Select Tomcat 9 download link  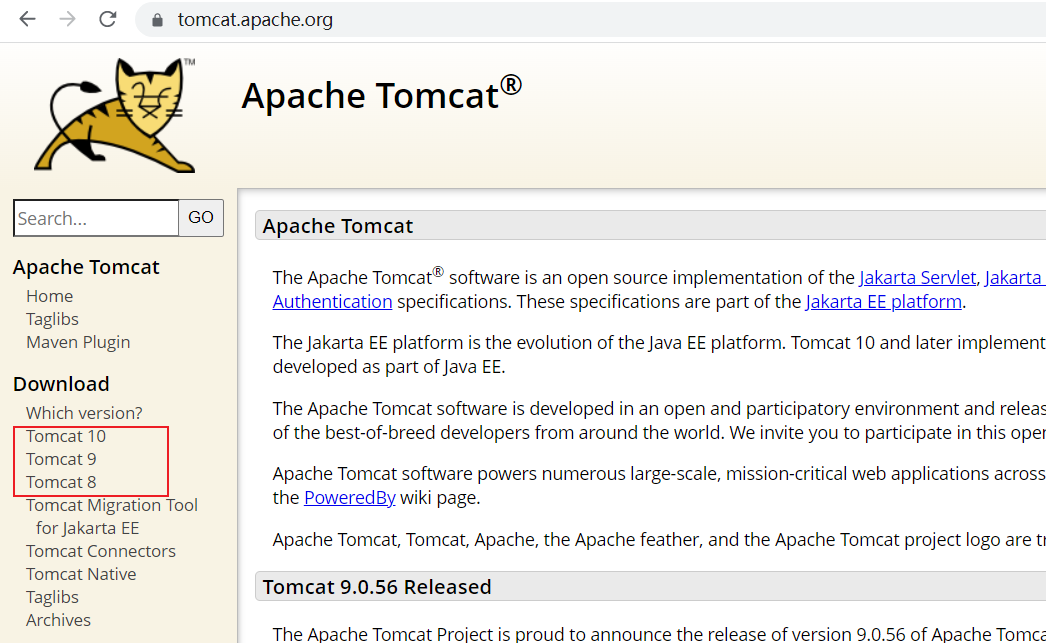pos(61,458)
